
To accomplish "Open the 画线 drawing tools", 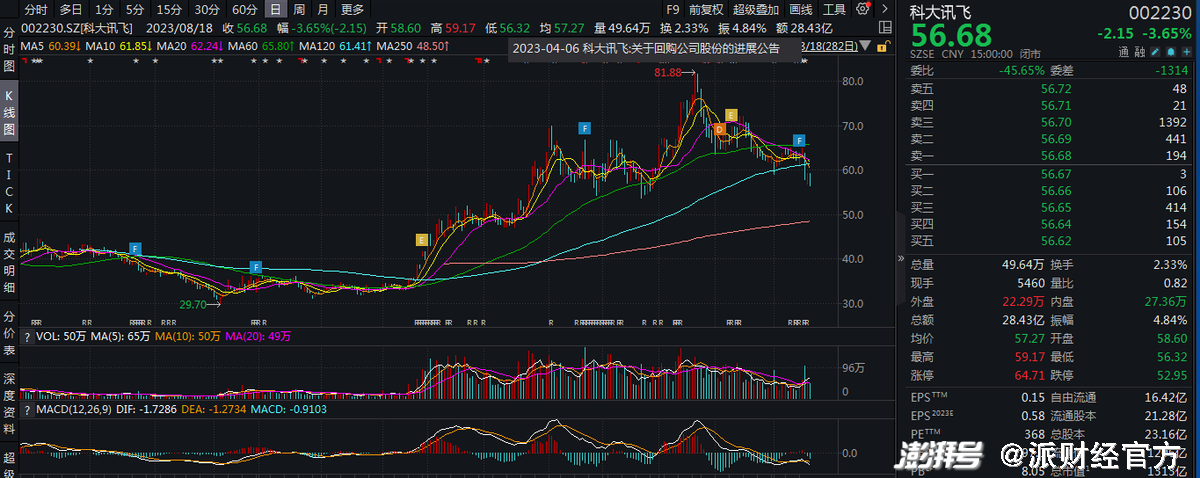I will click(800, 9).
